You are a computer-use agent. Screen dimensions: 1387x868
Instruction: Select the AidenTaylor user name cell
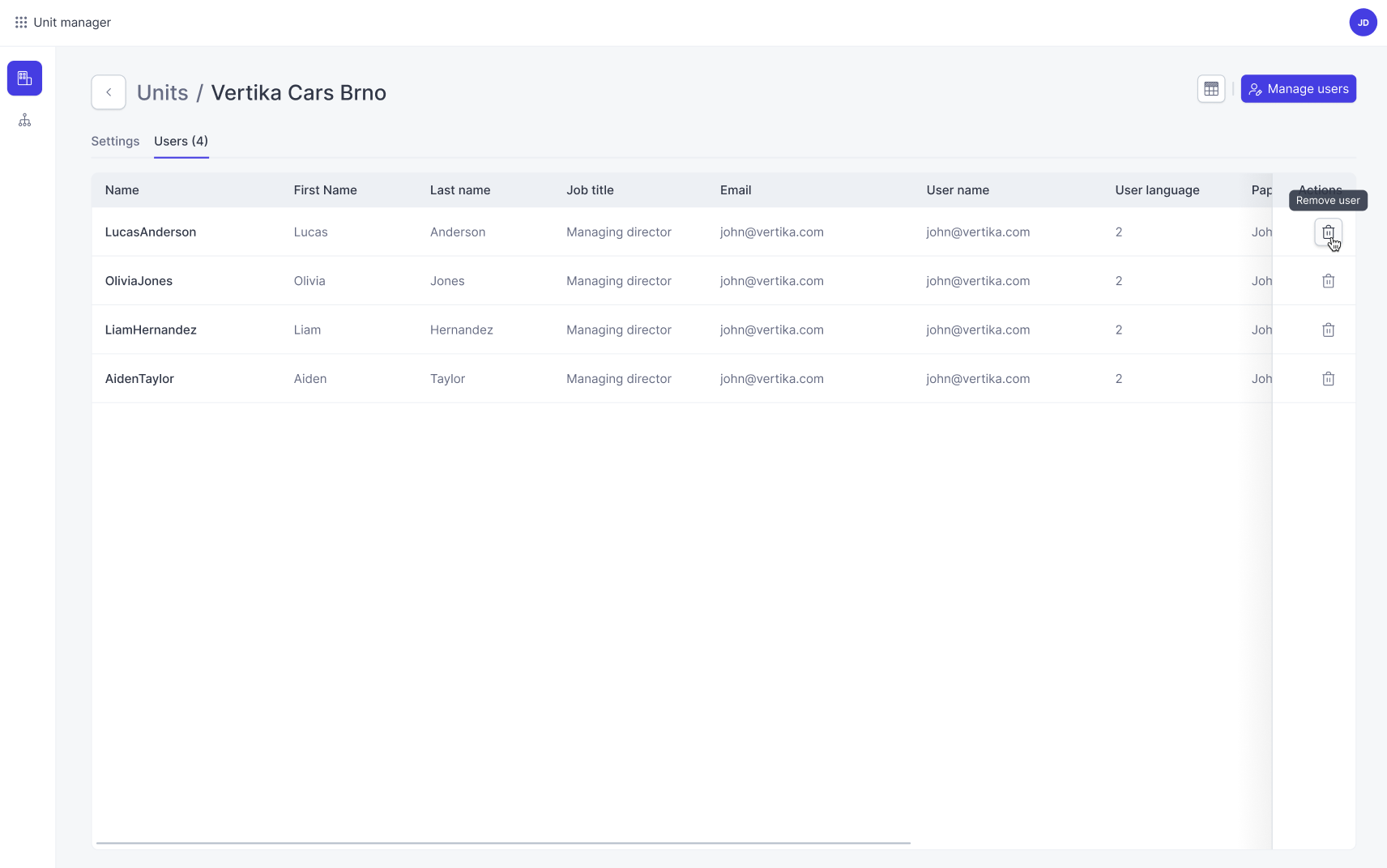[x=978, y=379]
